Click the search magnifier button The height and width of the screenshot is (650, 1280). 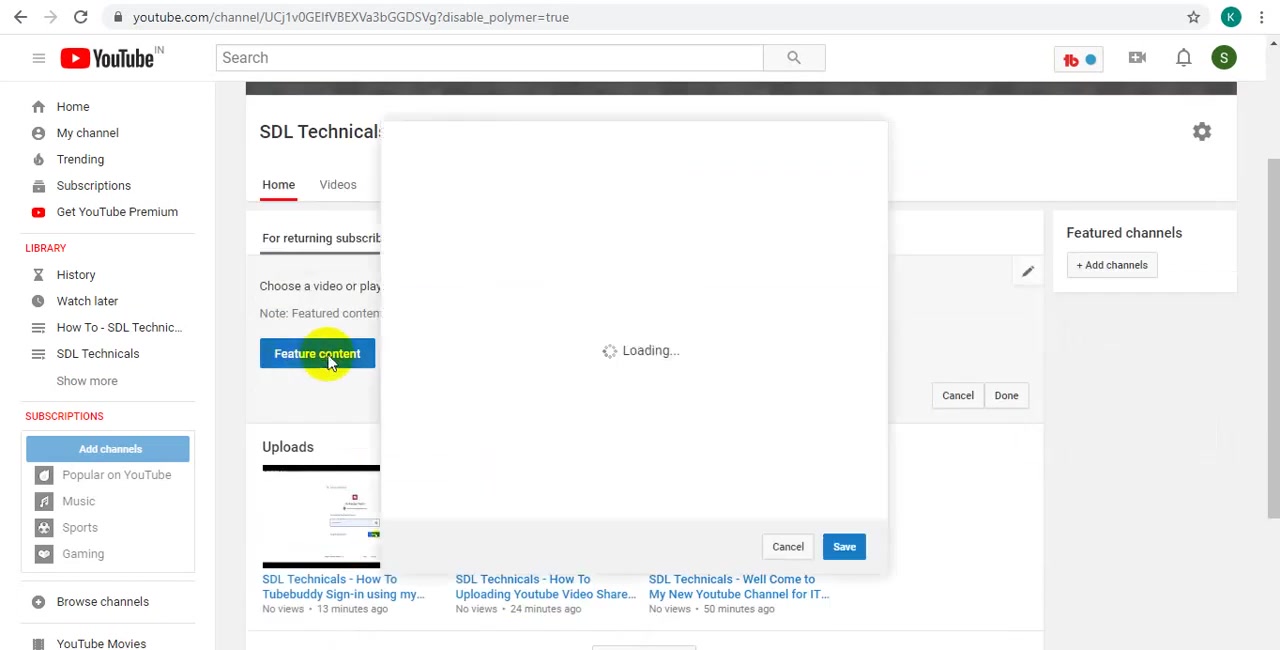pos(794,58)
